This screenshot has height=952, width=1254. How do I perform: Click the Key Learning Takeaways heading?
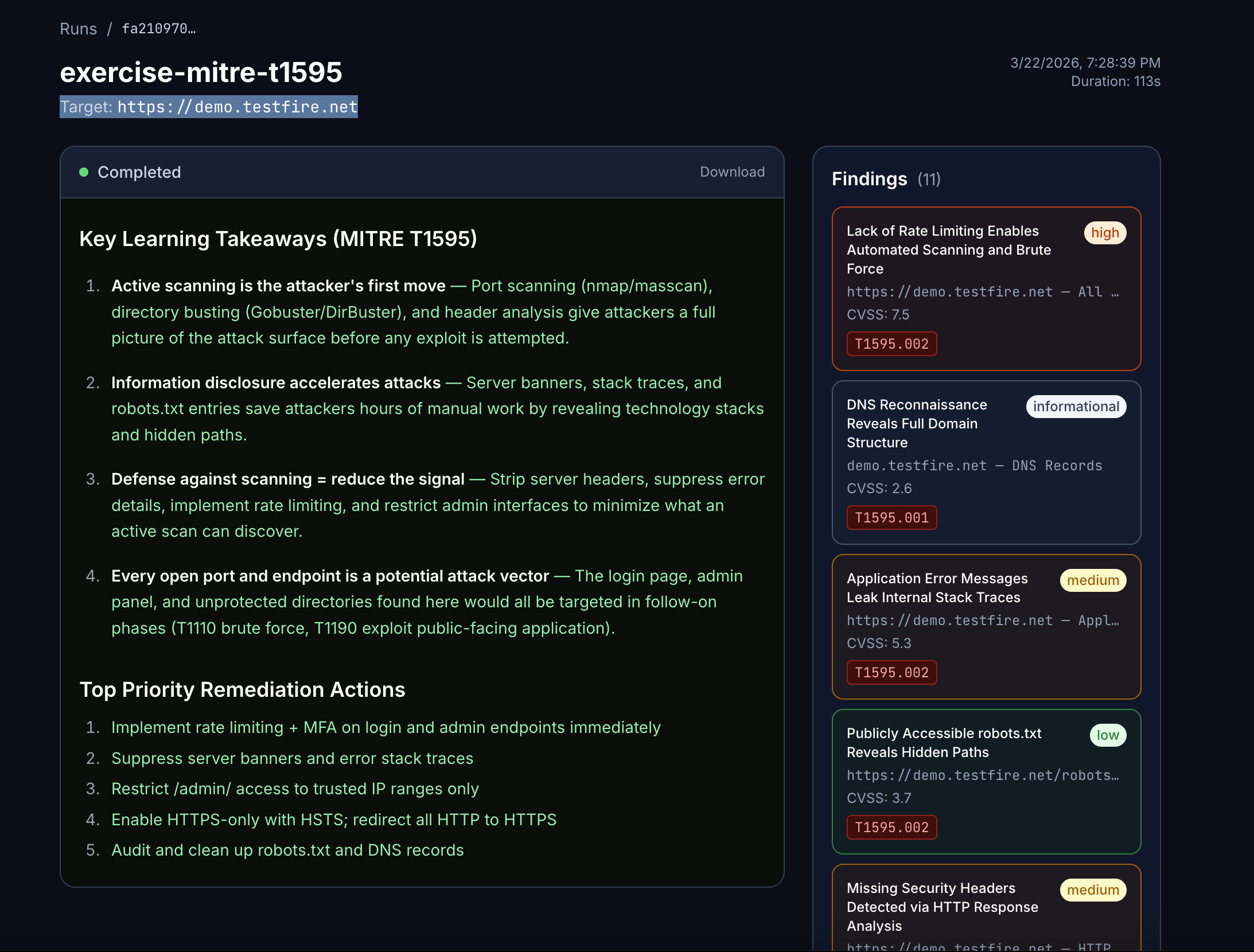[x=278, y=239]
